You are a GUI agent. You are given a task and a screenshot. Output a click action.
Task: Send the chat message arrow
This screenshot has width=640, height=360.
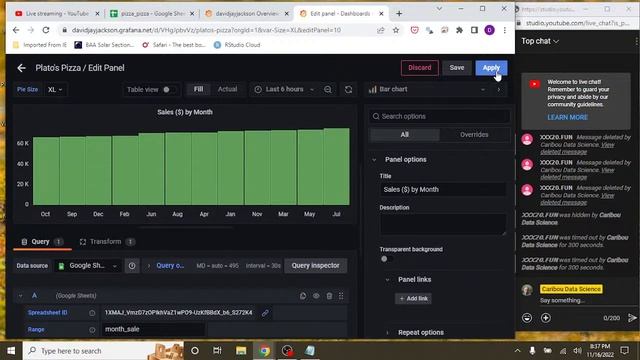[x=632, y=318]
